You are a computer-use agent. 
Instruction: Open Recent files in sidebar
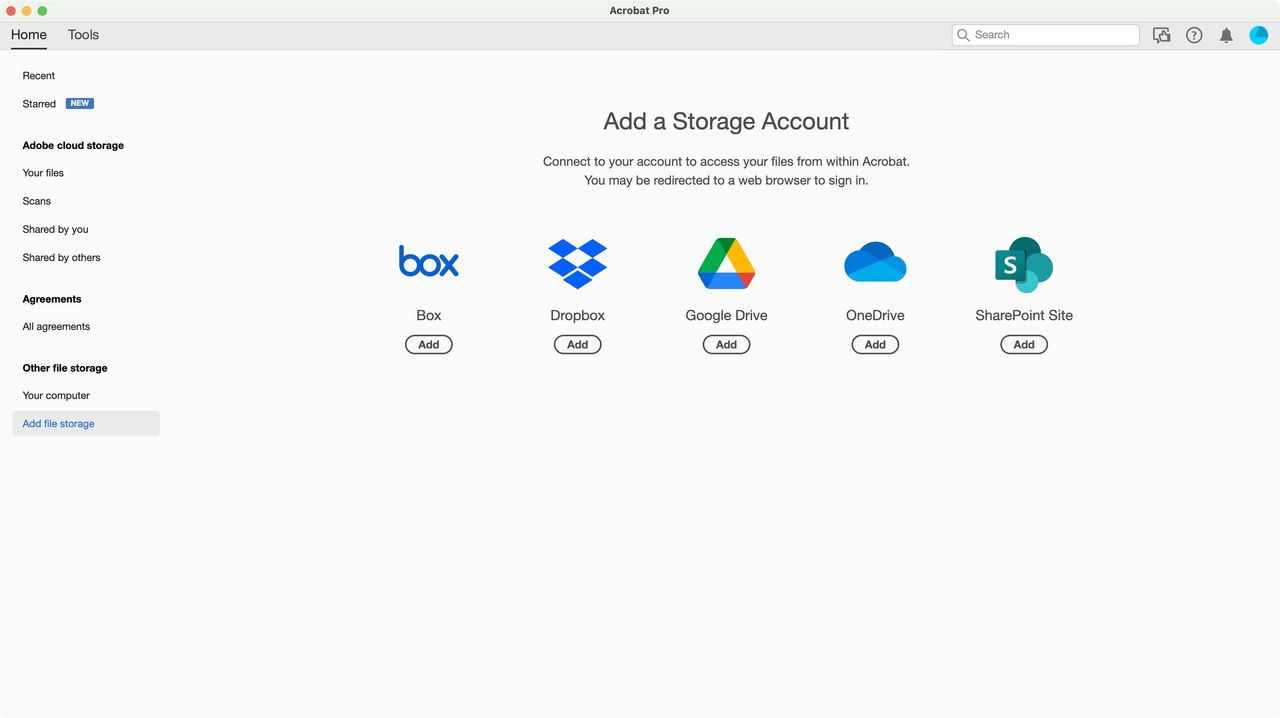click(39, 76)
